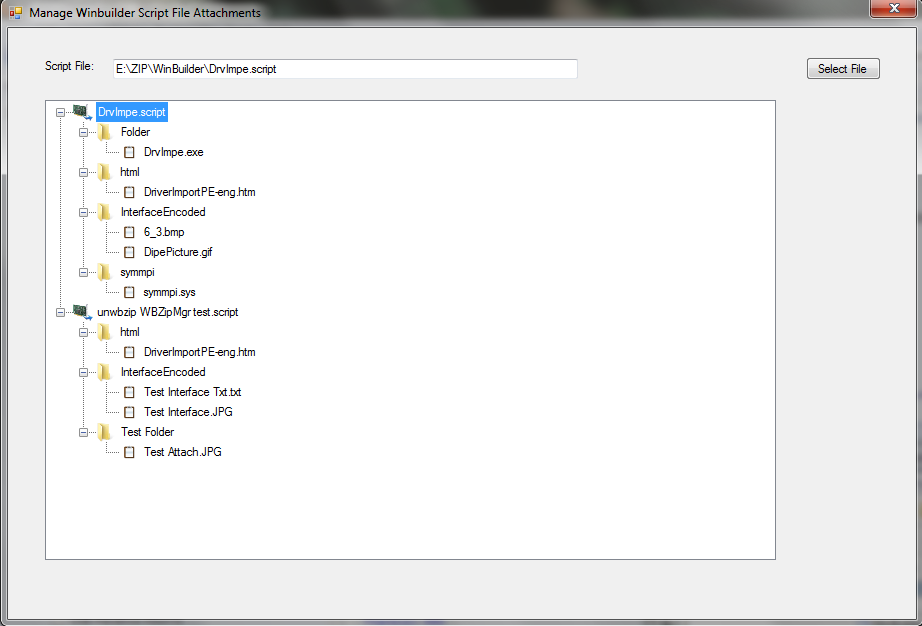Collapse the Test Folder node

pos(84,432)
